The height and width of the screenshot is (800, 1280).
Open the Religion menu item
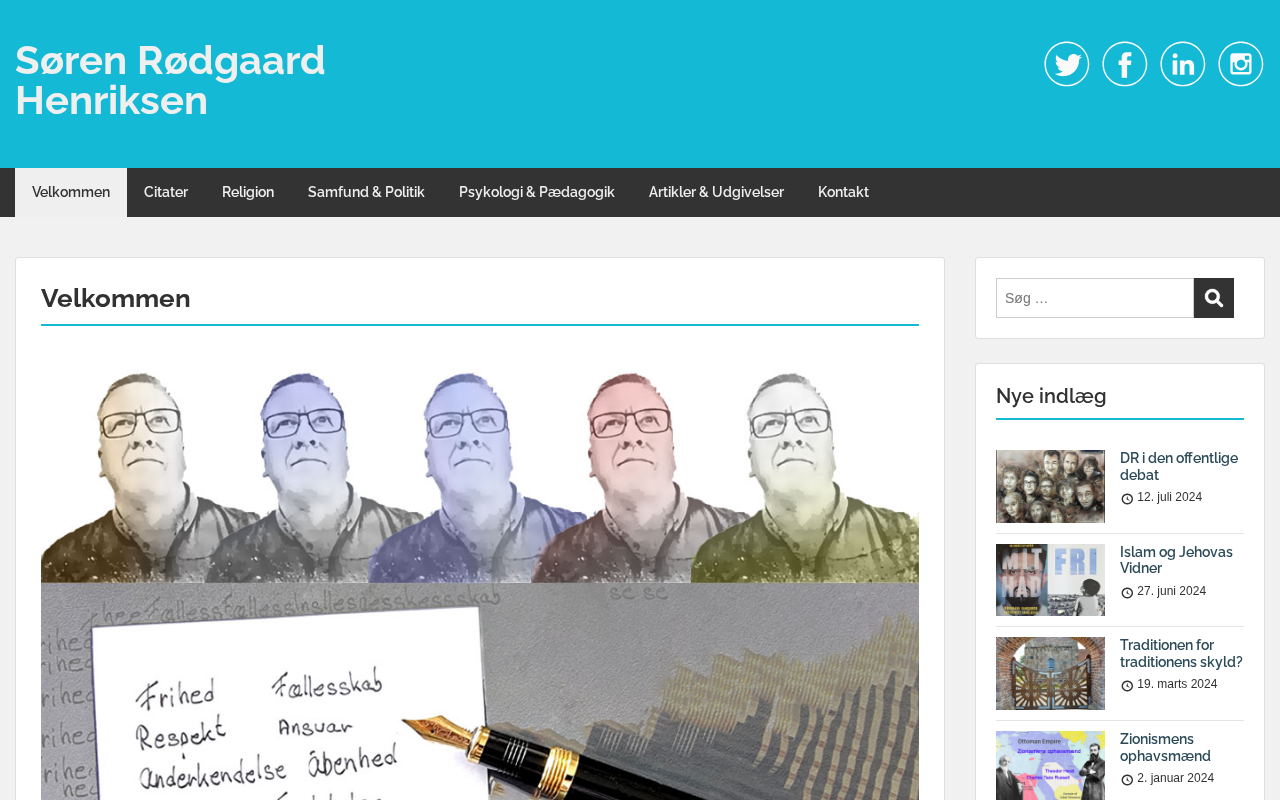tap(248, 192)
